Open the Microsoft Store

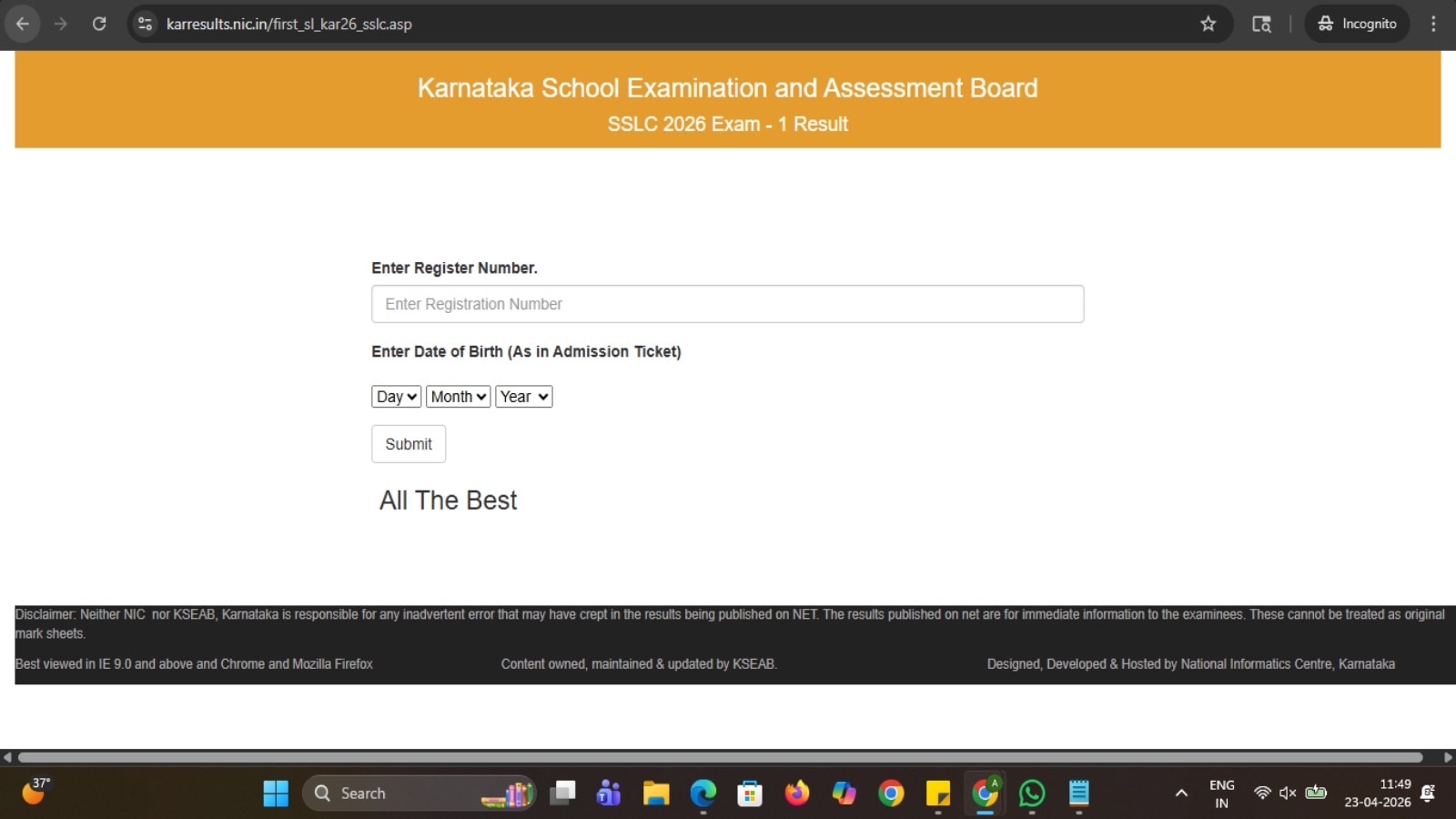pyautogui.click(x=750, y=794)
